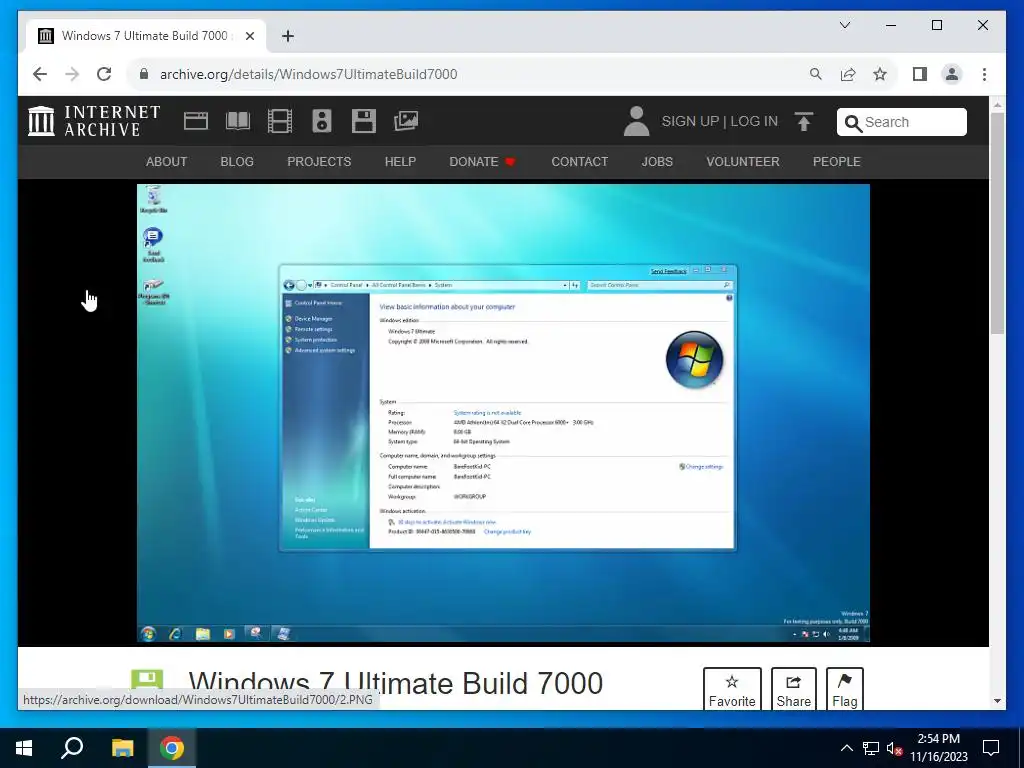Select the Windows 7 Ultimate Build 7000 tab
The width and height of the screenshot is (1024, 768).
[144, 36]
